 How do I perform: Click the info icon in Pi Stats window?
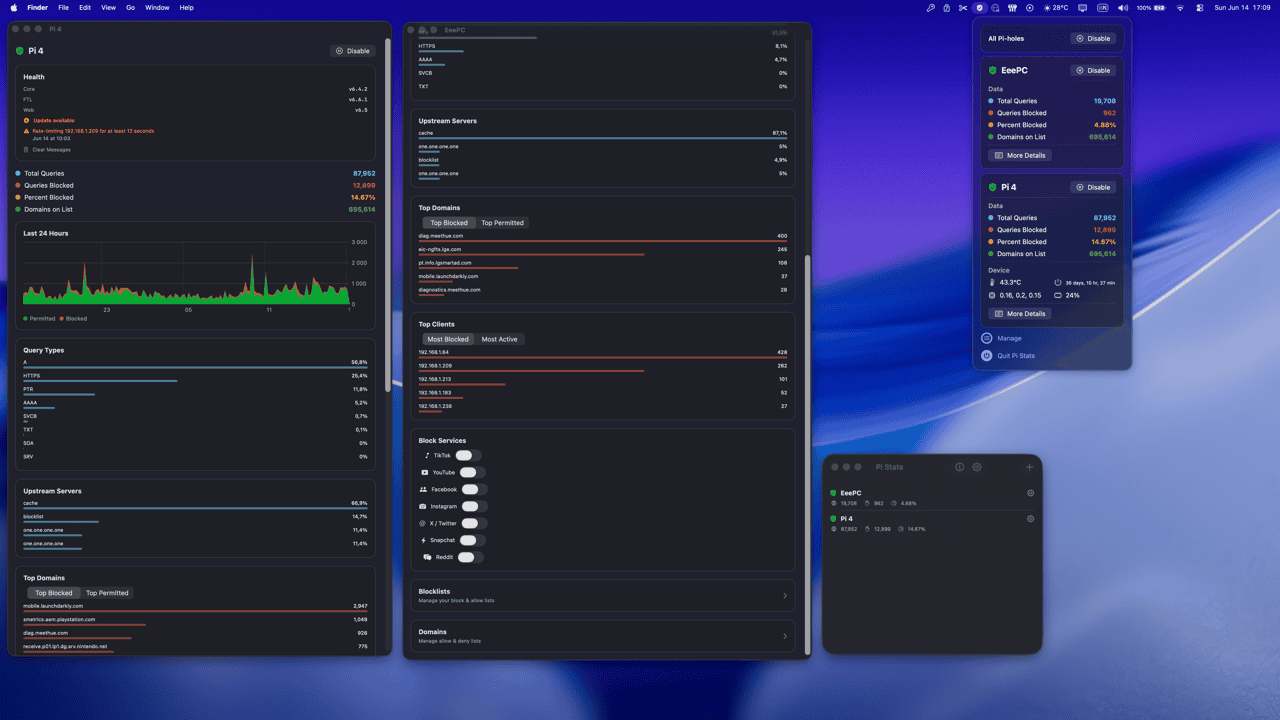click(959, 467)
